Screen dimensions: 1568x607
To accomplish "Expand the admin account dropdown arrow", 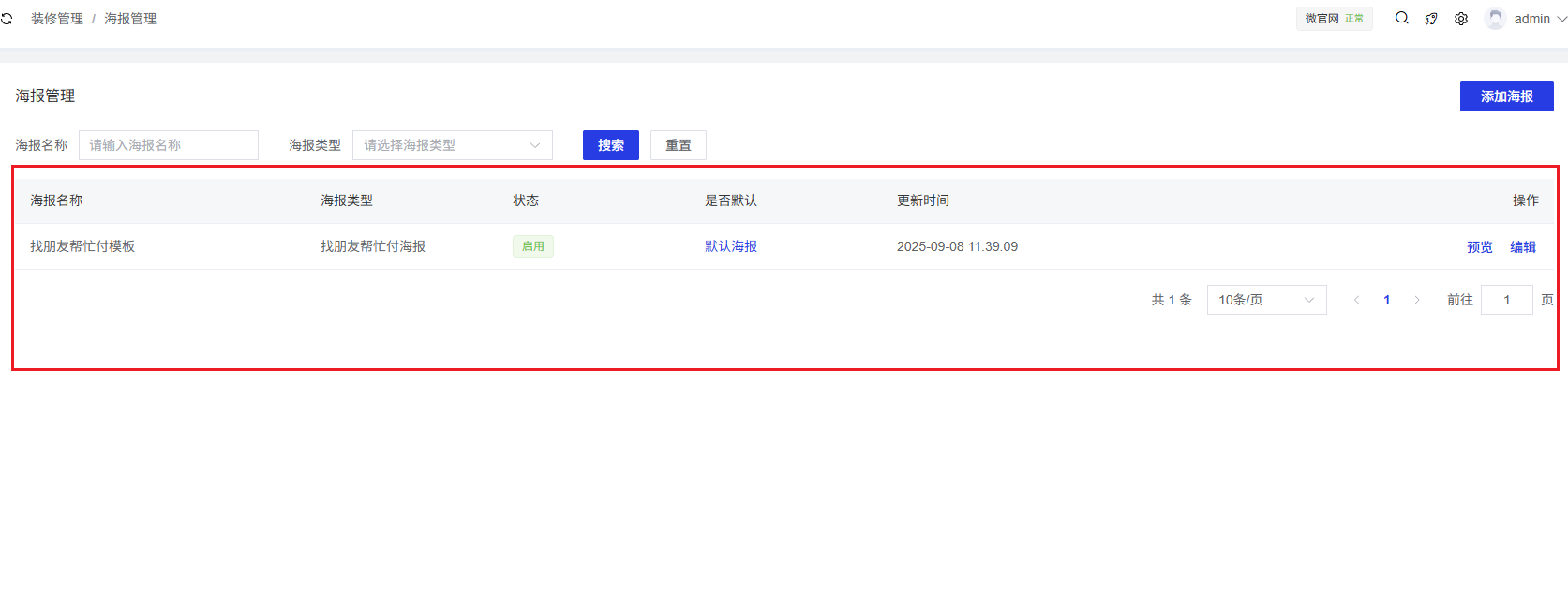I will (x=1561, y=19).
